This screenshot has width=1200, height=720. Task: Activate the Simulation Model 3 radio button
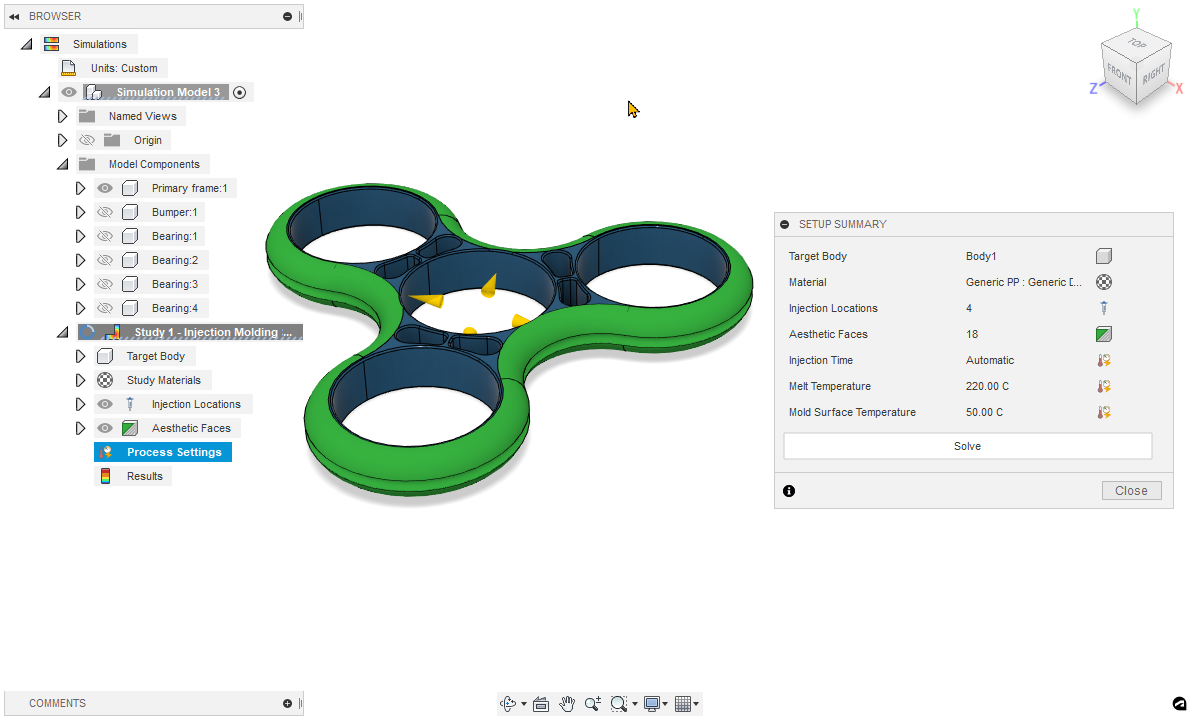tap(239, 92)
